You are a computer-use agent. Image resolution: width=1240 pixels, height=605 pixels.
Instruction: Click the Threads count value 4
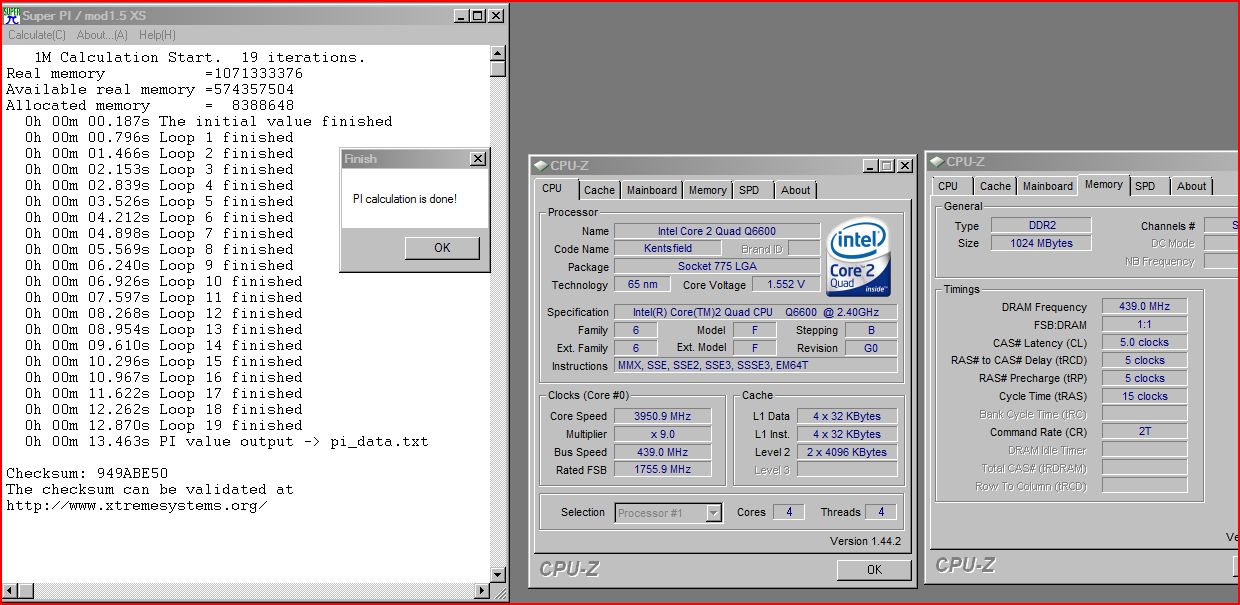coord(881,512)
